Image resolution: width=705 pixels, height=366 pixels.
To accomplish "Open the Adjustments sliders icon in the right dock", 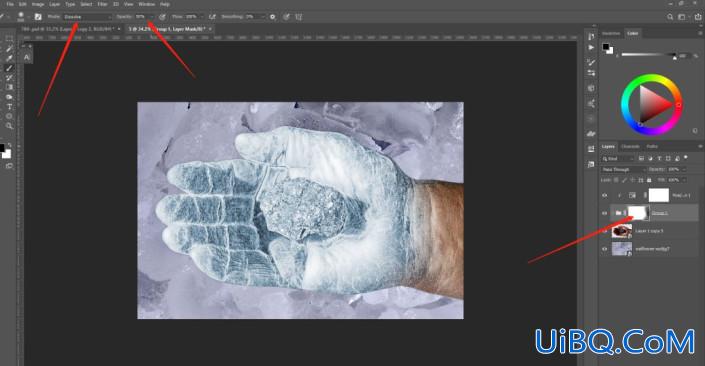I will pyautogui.click(x=591, y=73).
